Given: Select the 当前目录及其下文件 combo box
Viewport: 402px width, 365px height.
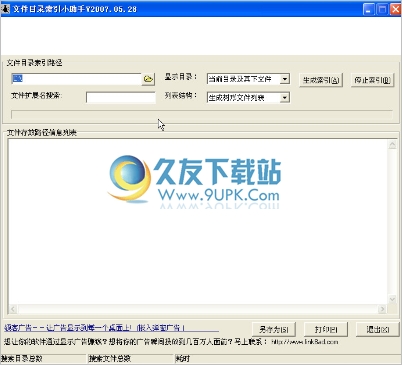Looking at the screenshot, I should coord(248,79).
